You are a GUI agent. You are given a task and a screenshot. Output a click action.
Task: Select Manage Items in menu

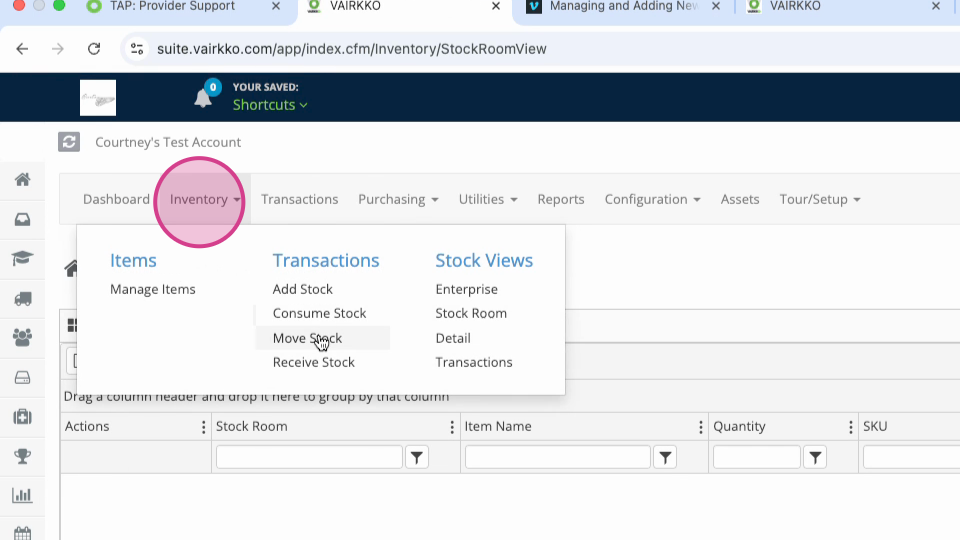(x=152, y=290)
